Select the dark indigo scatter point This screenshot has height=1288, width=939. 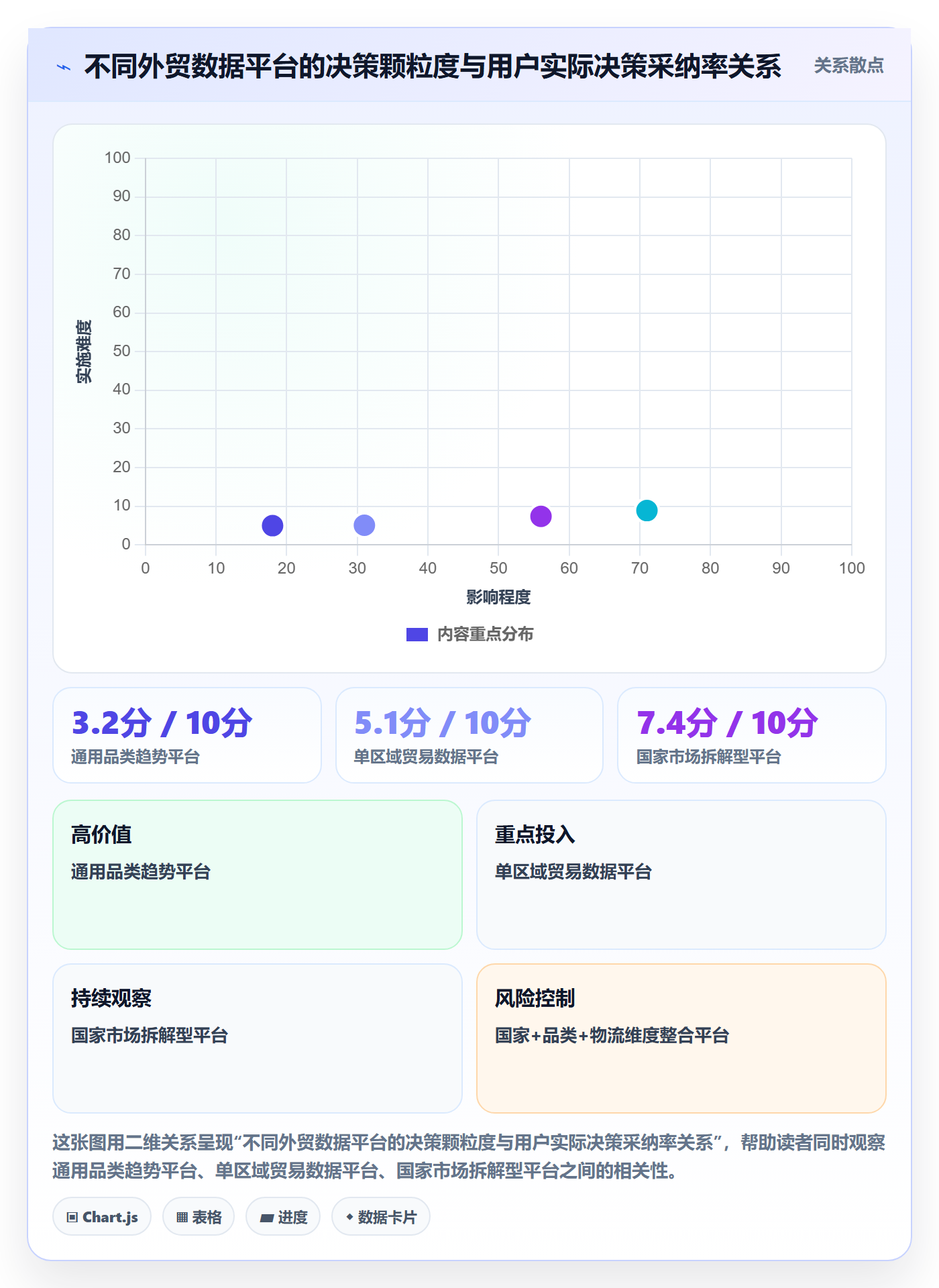click(x=272, y=525)
